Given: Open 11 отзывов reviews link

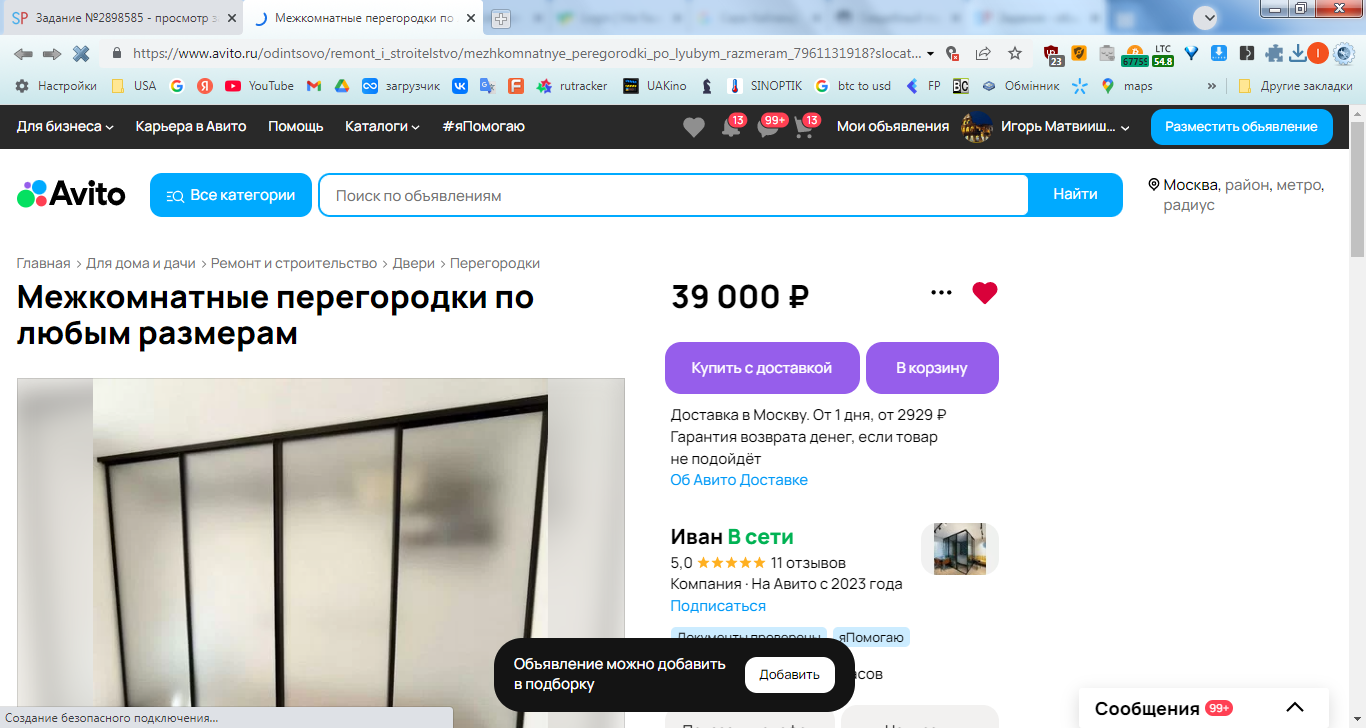Looking at the screenshot, I should (x=808, y=563).
